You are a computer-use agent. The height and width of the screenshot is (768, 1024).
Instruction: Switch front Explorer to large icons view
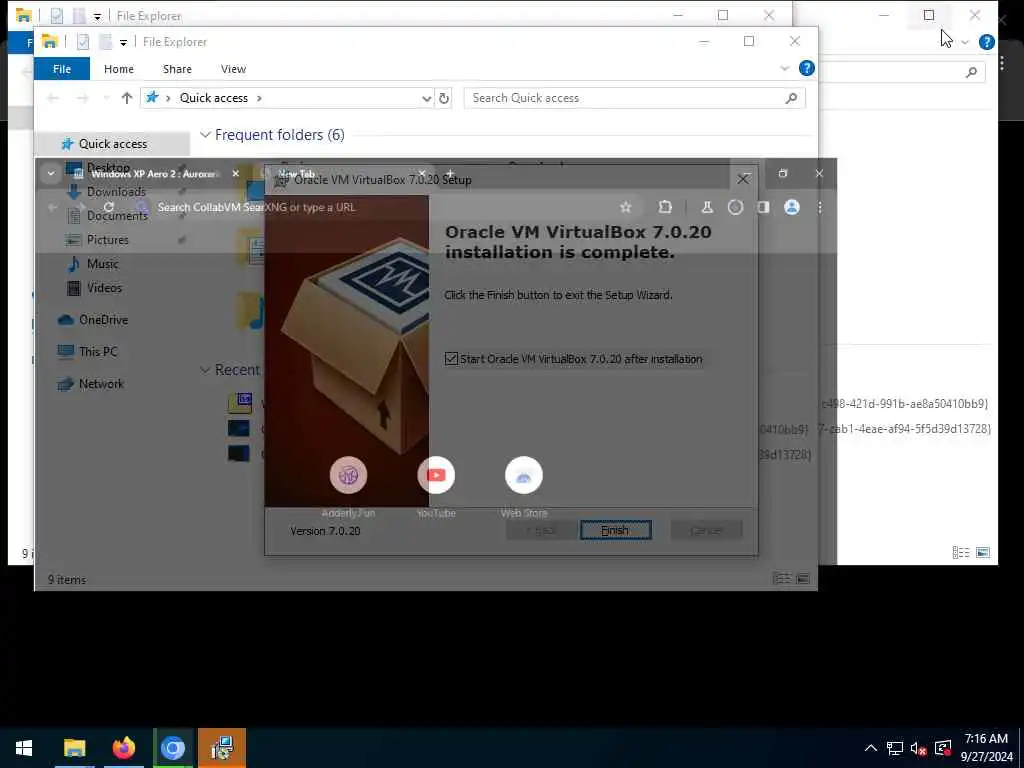(x=803, y=579)
